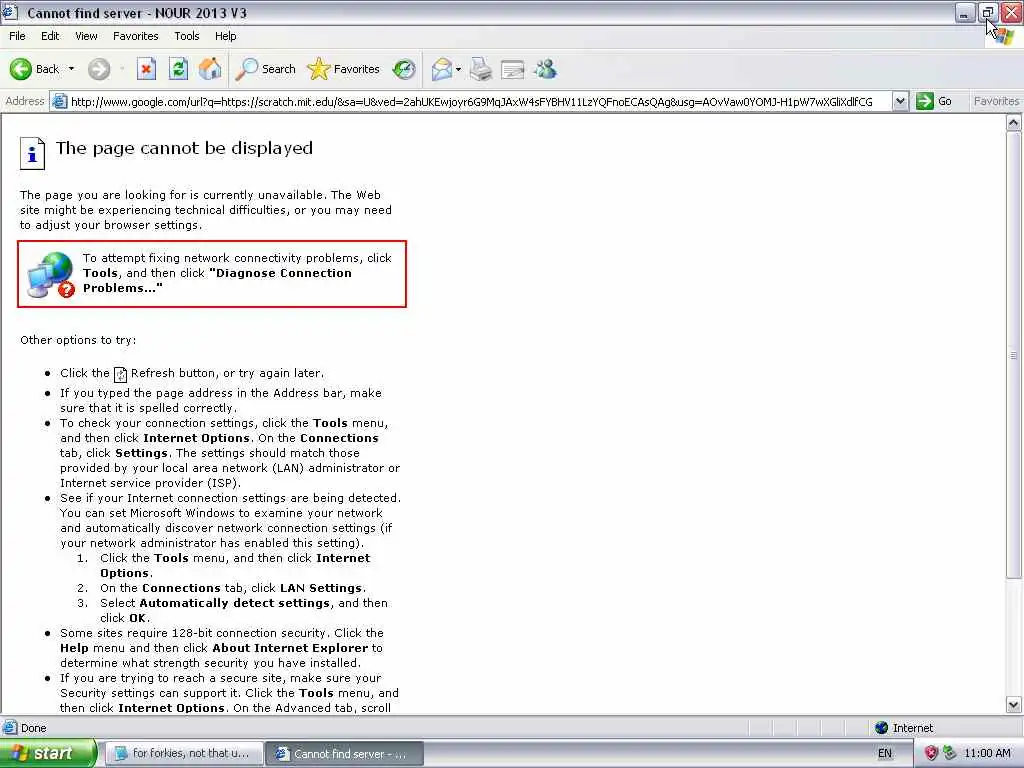The height and width of the screenshot is (768, 1024).
Task: Click the grey Forward arrow button
Action: pos(99,69)
